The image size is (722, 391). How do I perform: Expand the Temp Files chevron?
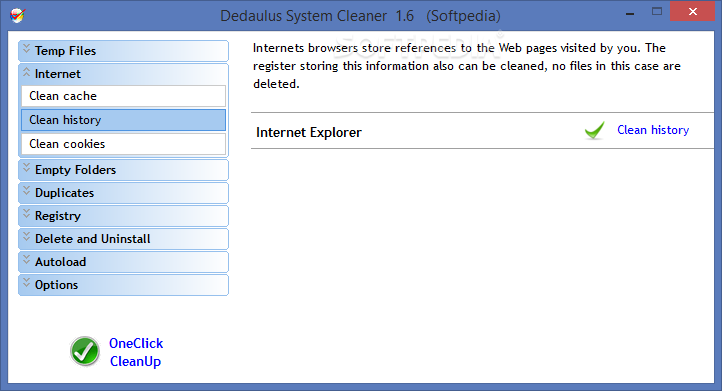tap(26, 48)
